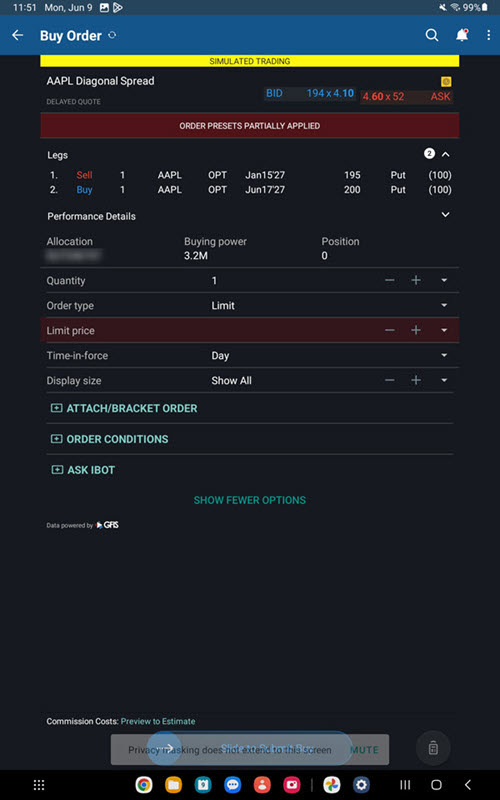Tap the ORDER PRESETS PARTIALLY APPLIED banner

(249, 126)
